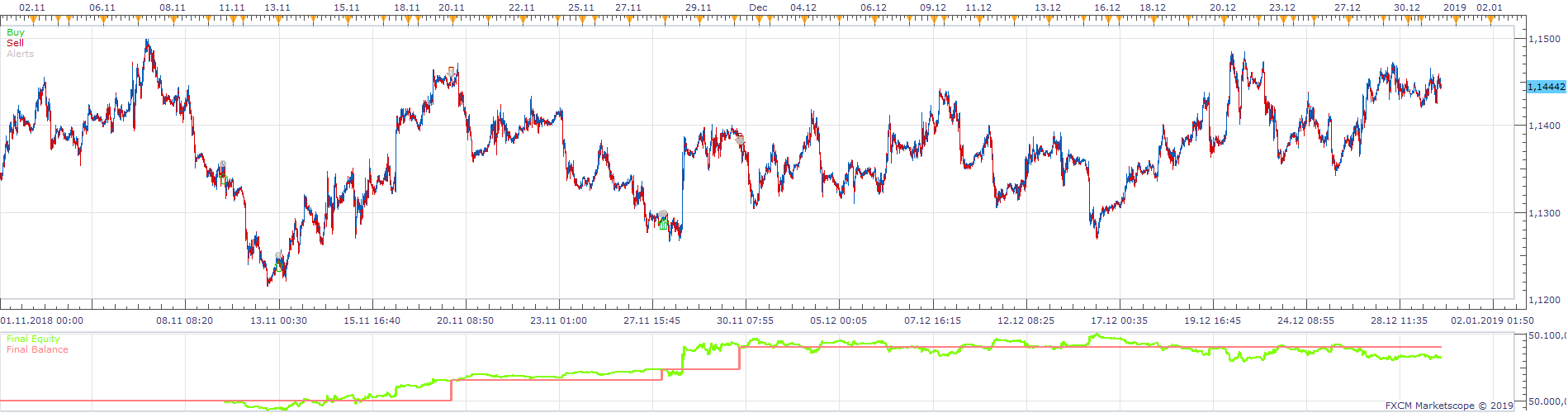Click the orange marker beneath the 22.11 date

pyautogui.click(x=522, y=19)
